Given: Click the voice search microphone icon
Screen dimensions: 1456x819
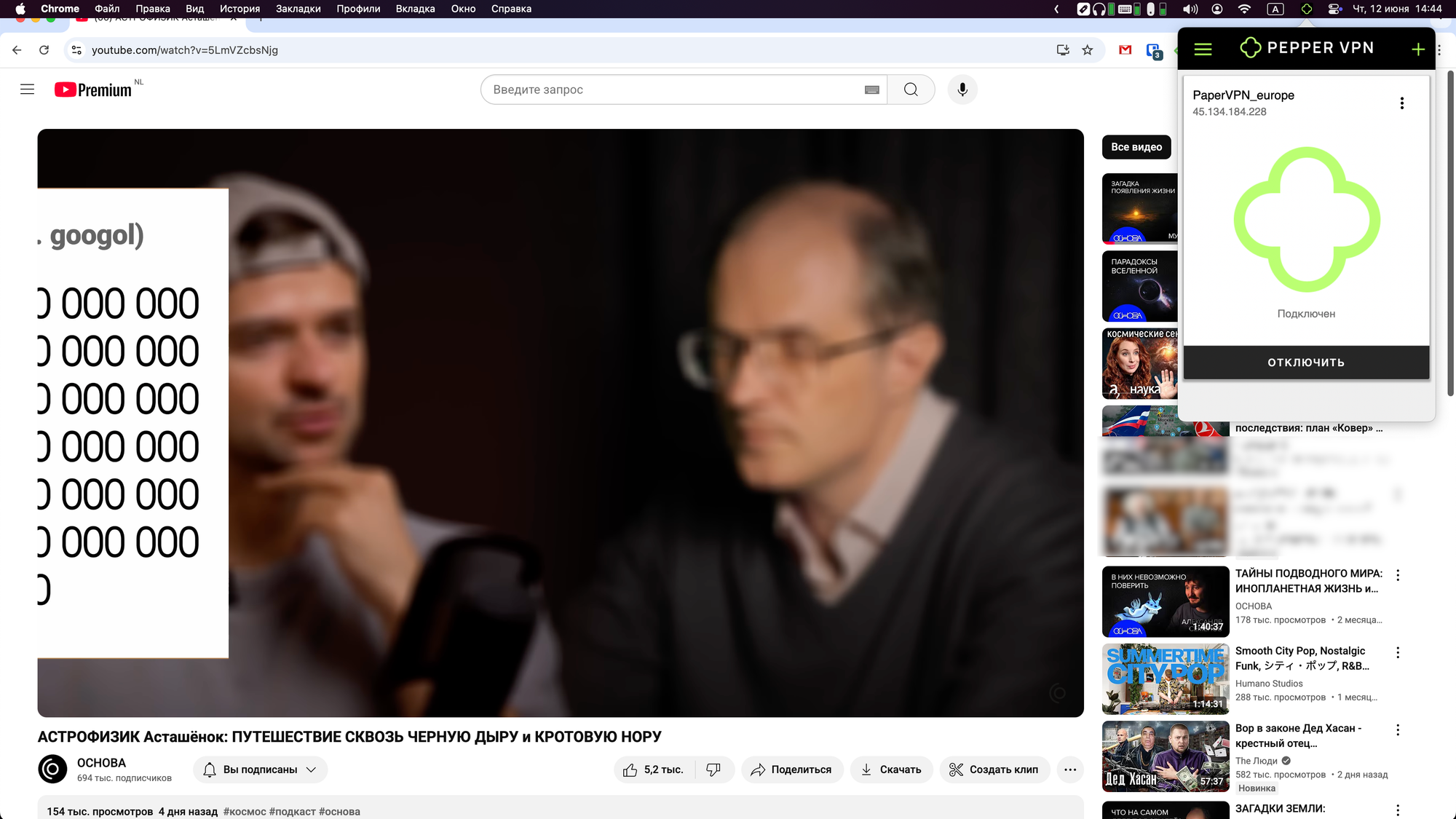Looking at the screenshot, I should (962, 90).
